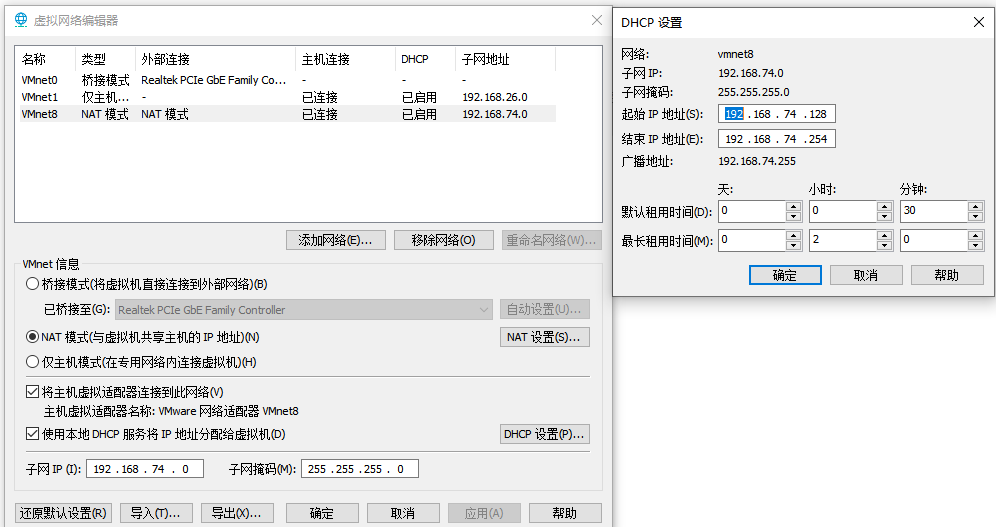Increase 最长租用时间 minutes value

tap(976, 236)
